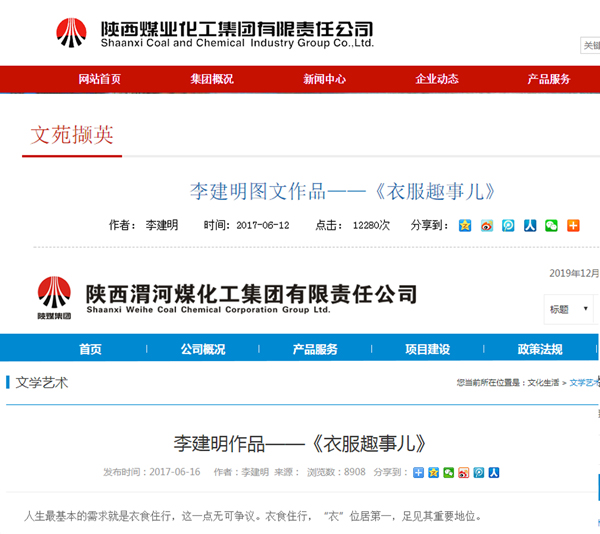Click article title 李建明图文作品——《衣服趣事儿》
The height and width of the screenshot is (534, 600).
[343, 191]
